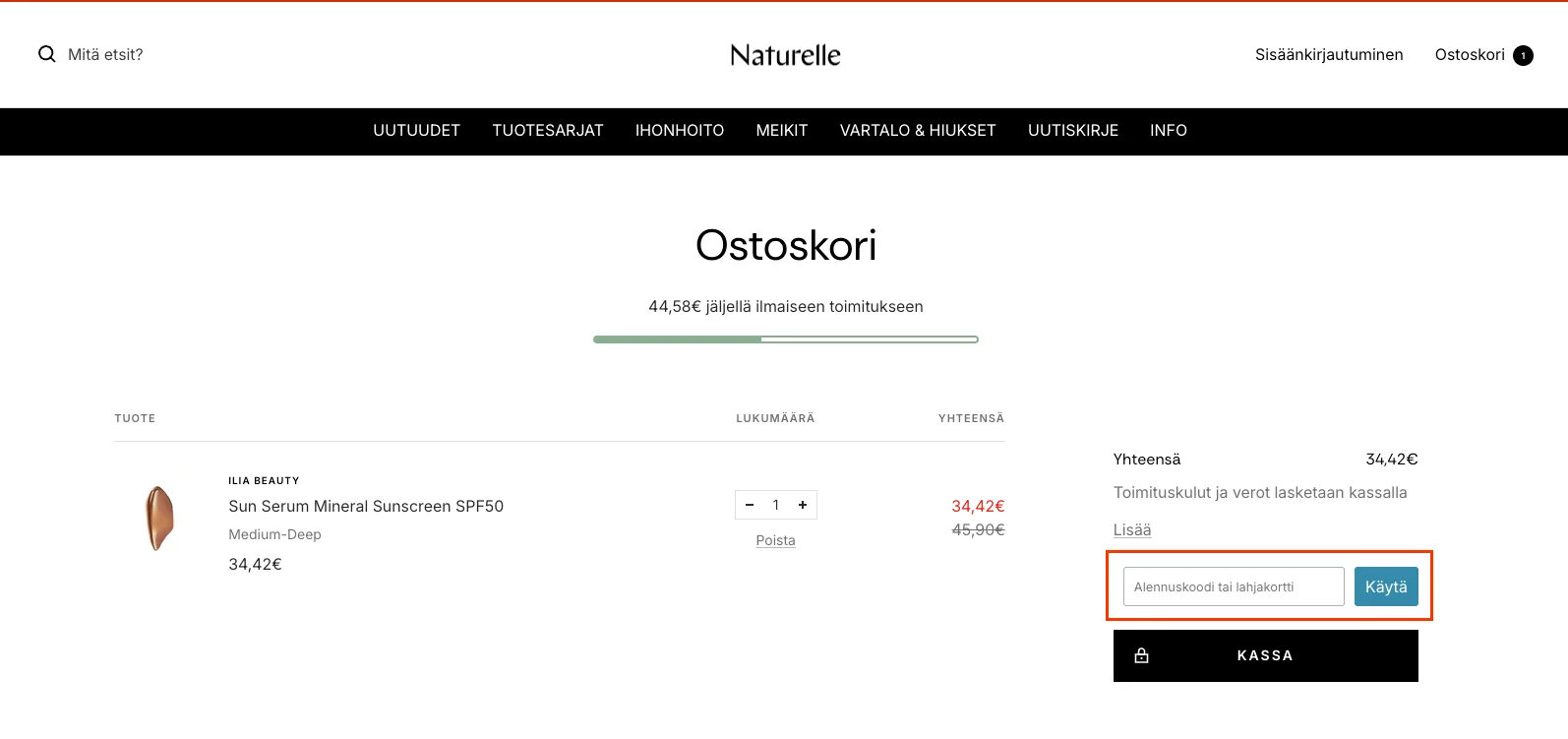Click the Naturelle logo
Viewport: 1568px width, 739px height.
click(x=785, y=55)
